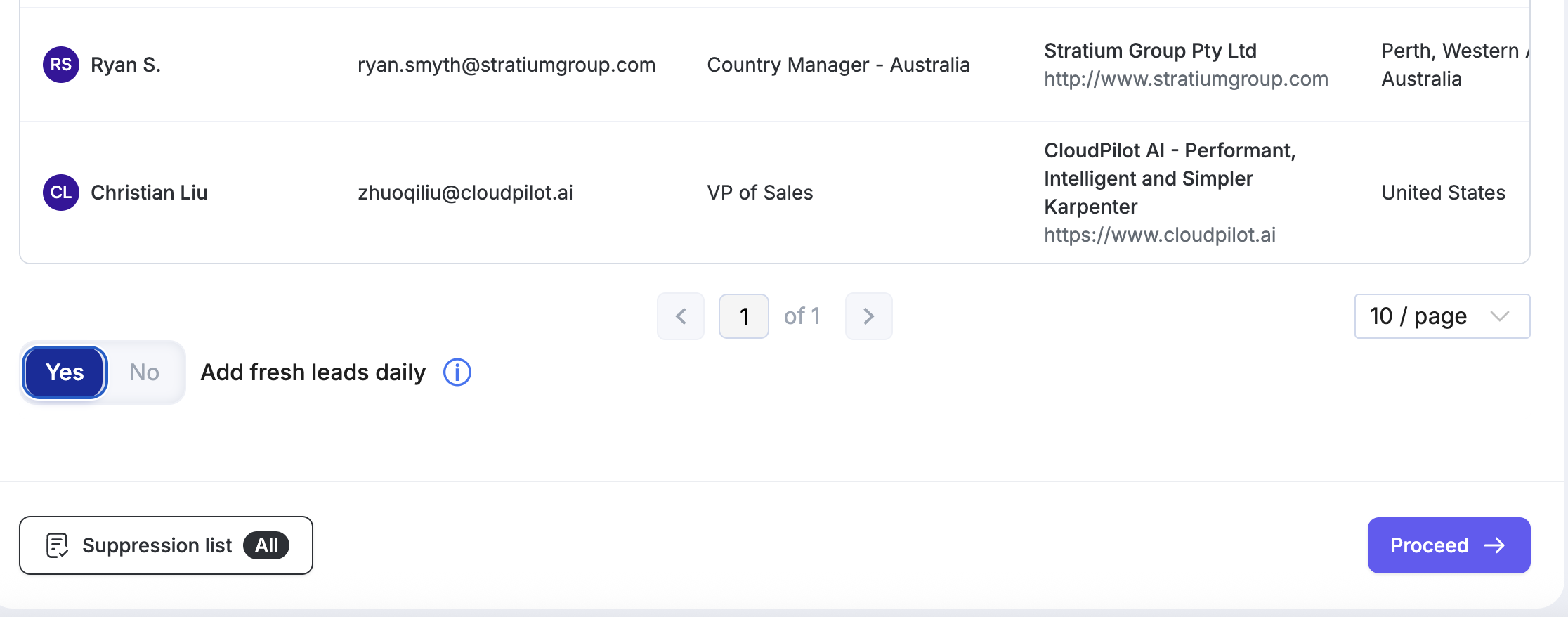Click the United States location cell
The image size is (1568, 617).
click(1443, 193)
